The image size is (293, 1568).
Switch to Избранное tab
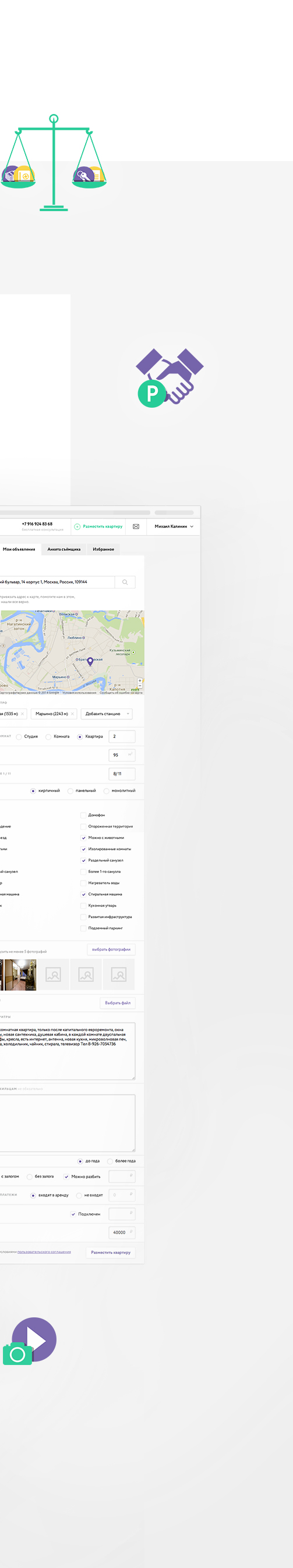coord(104,549)
